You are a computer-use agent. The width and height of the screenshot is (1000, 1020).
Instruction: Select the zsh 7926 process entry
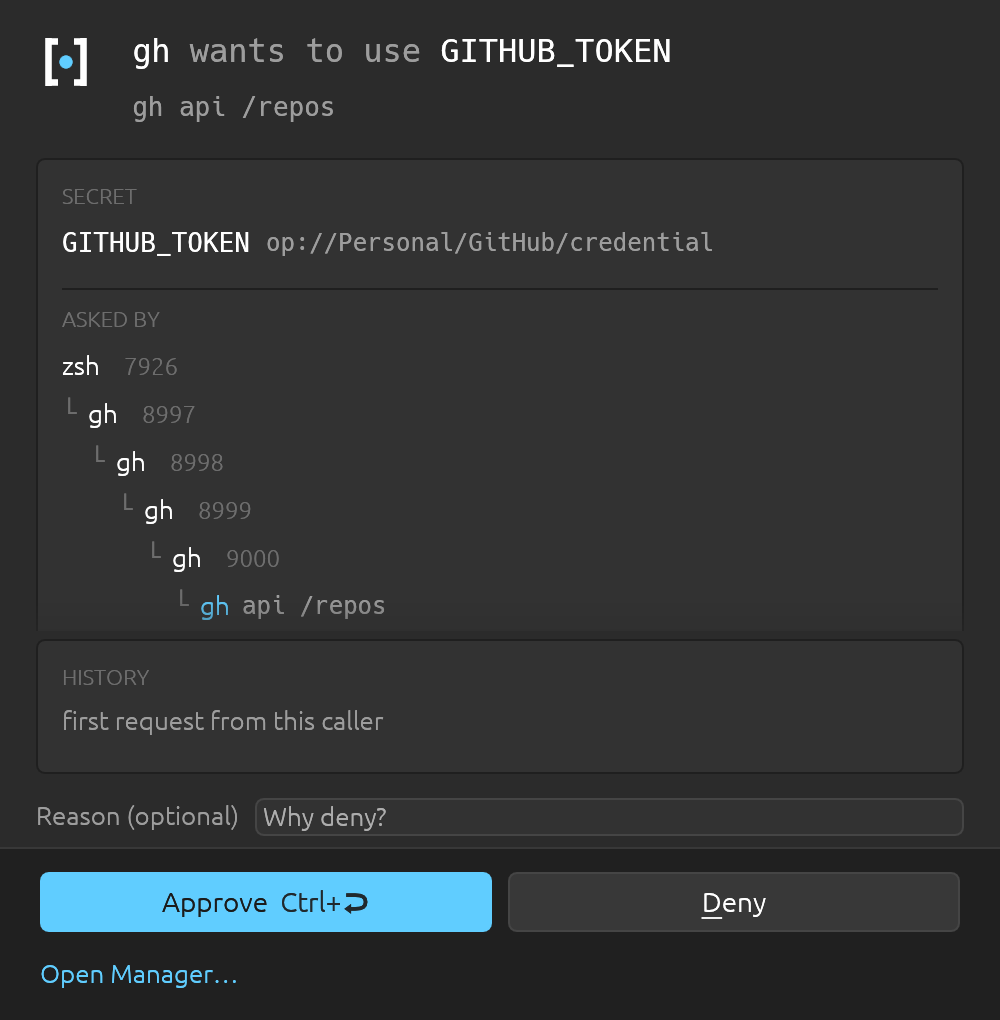120,367
